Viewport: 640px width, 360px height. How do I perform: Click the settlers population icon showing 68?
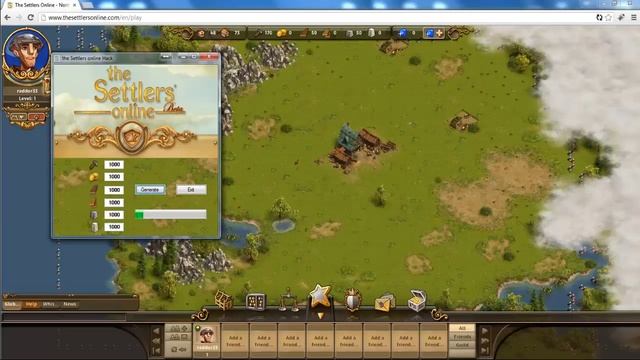[201, 33]
